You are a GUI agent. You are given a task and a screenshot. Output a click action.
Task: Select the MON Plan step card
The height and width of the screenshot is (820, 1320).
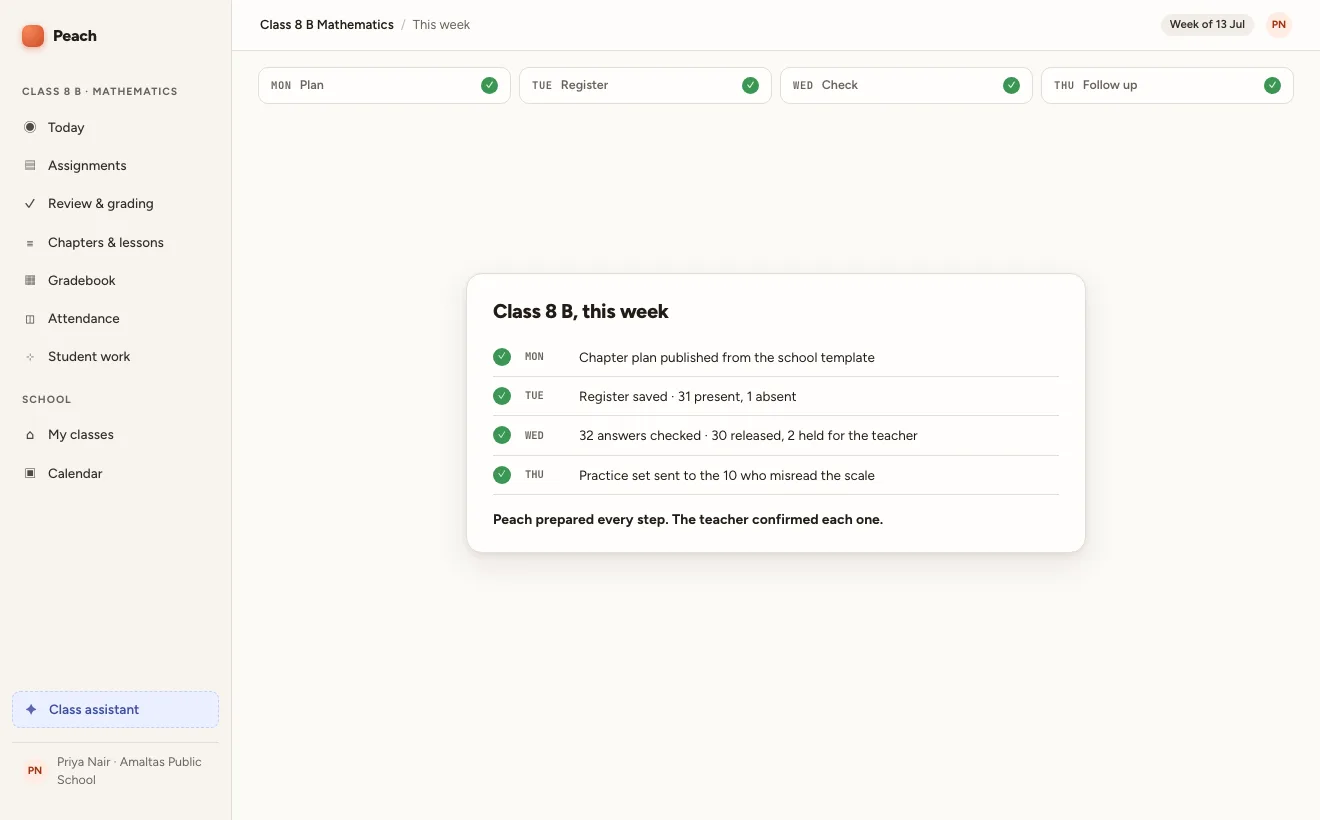(384, 85)
